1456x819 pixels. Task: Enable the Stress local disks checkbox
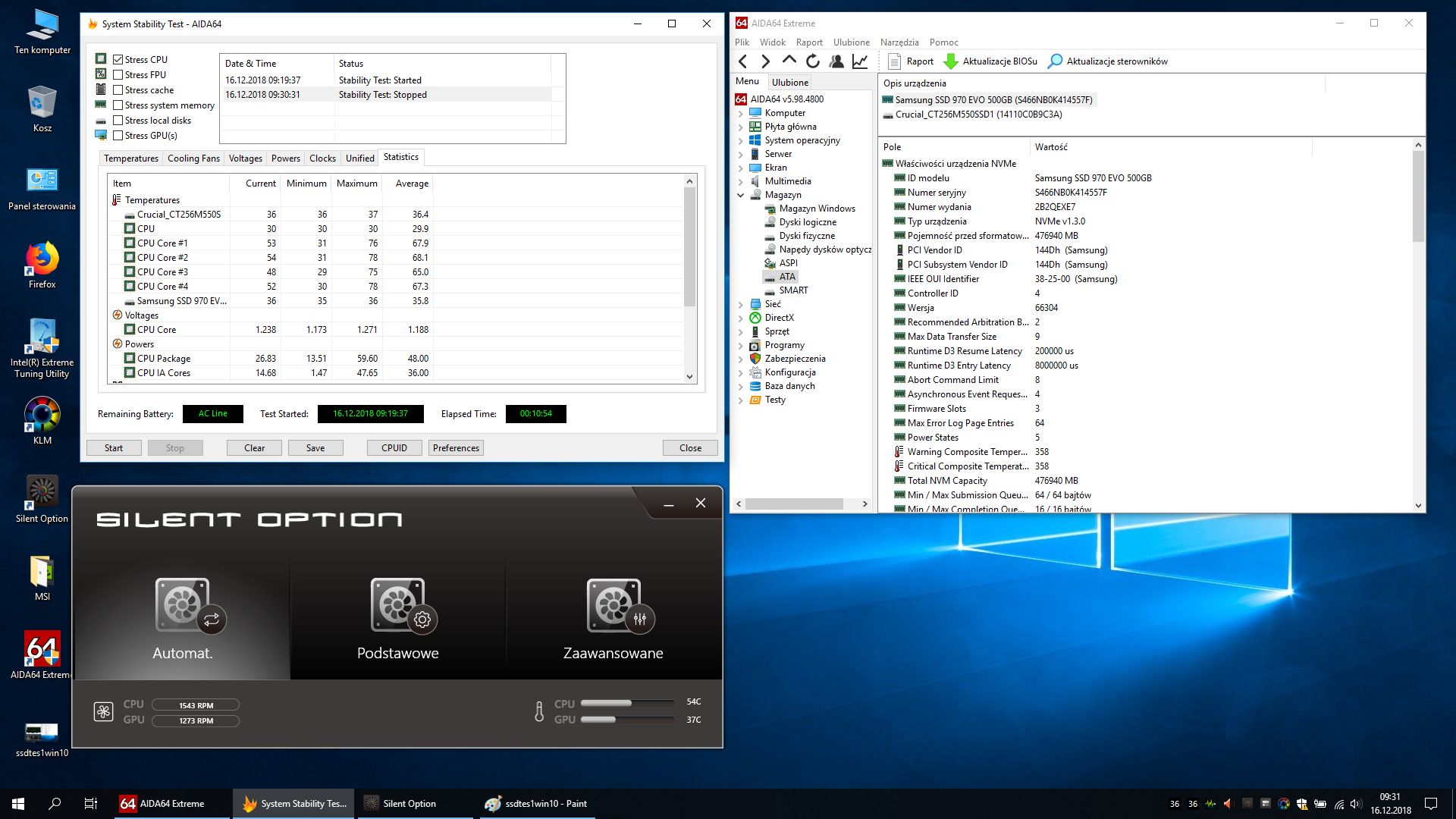coord(118,120)
